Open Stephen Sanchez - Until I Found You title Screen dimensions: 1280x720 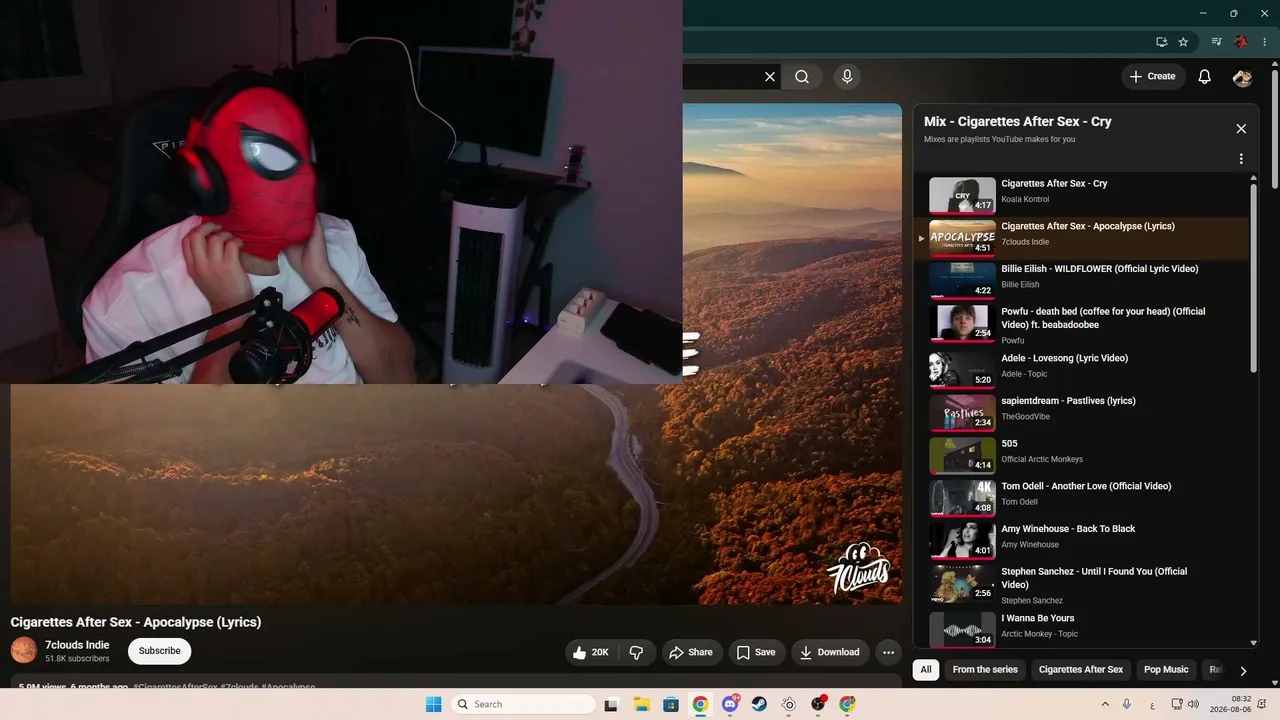1094,578
